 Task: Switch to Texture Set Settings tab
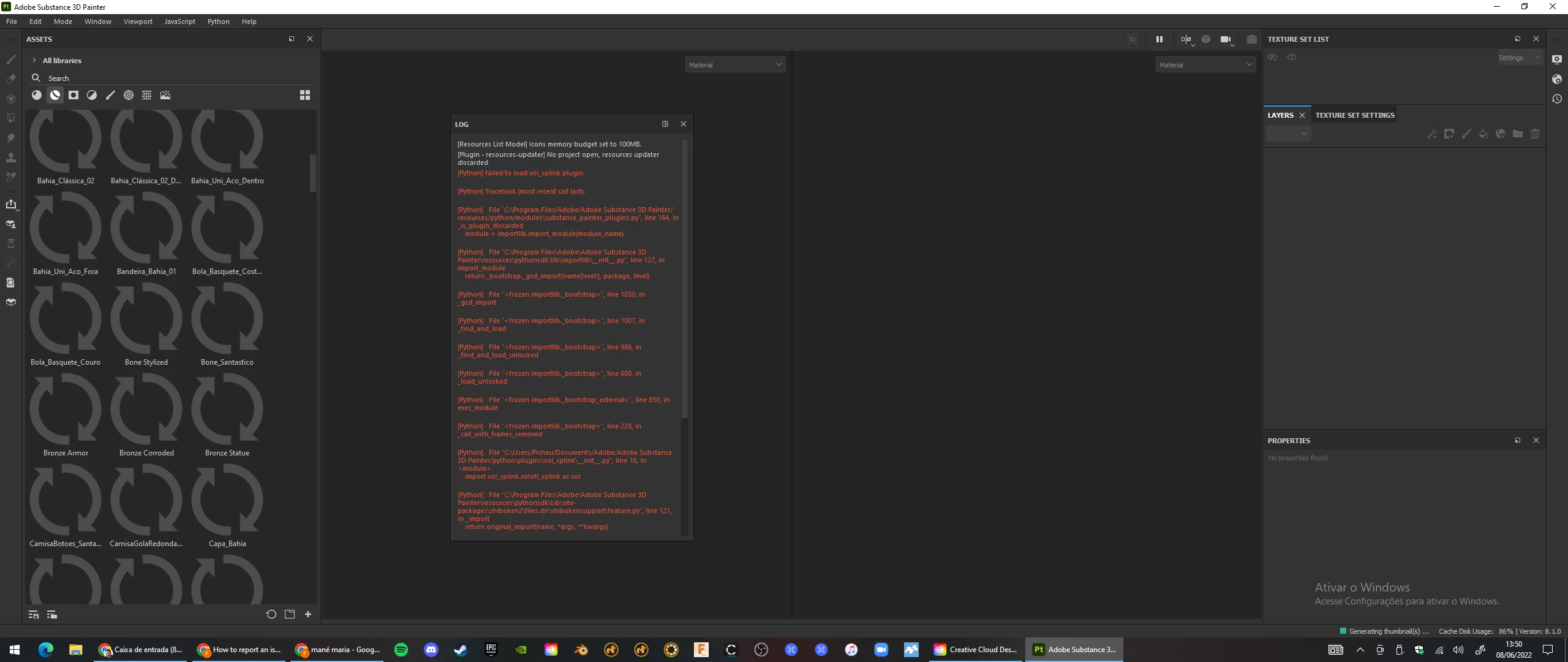1354,115
